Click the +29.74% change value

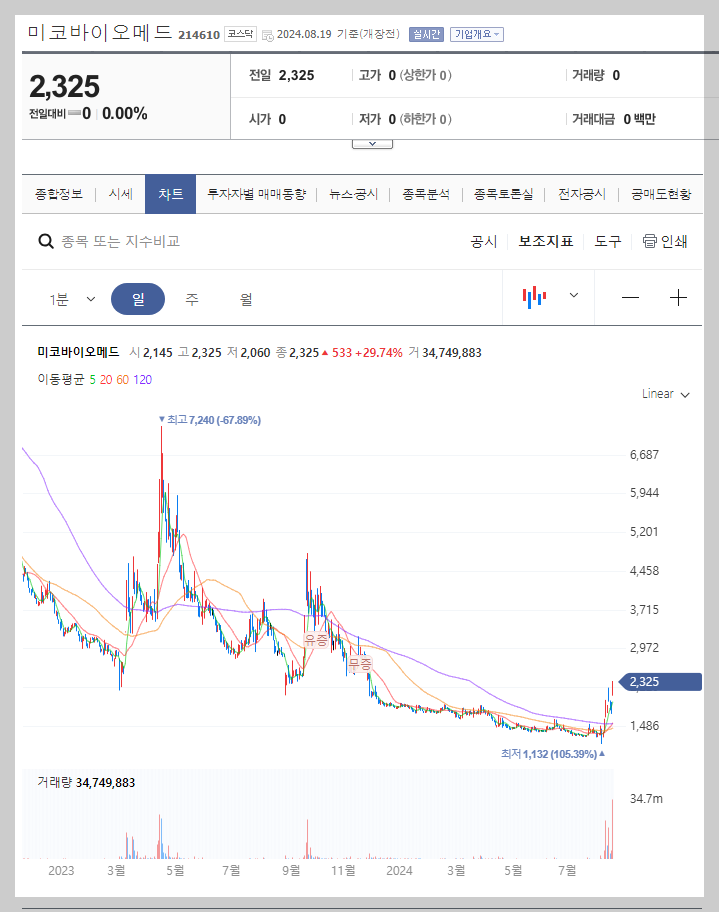tap(379, 352)
